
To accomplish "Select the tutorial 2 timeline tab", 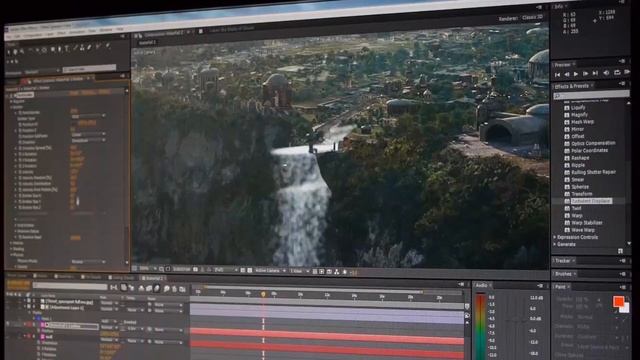I will coord(152,278).
